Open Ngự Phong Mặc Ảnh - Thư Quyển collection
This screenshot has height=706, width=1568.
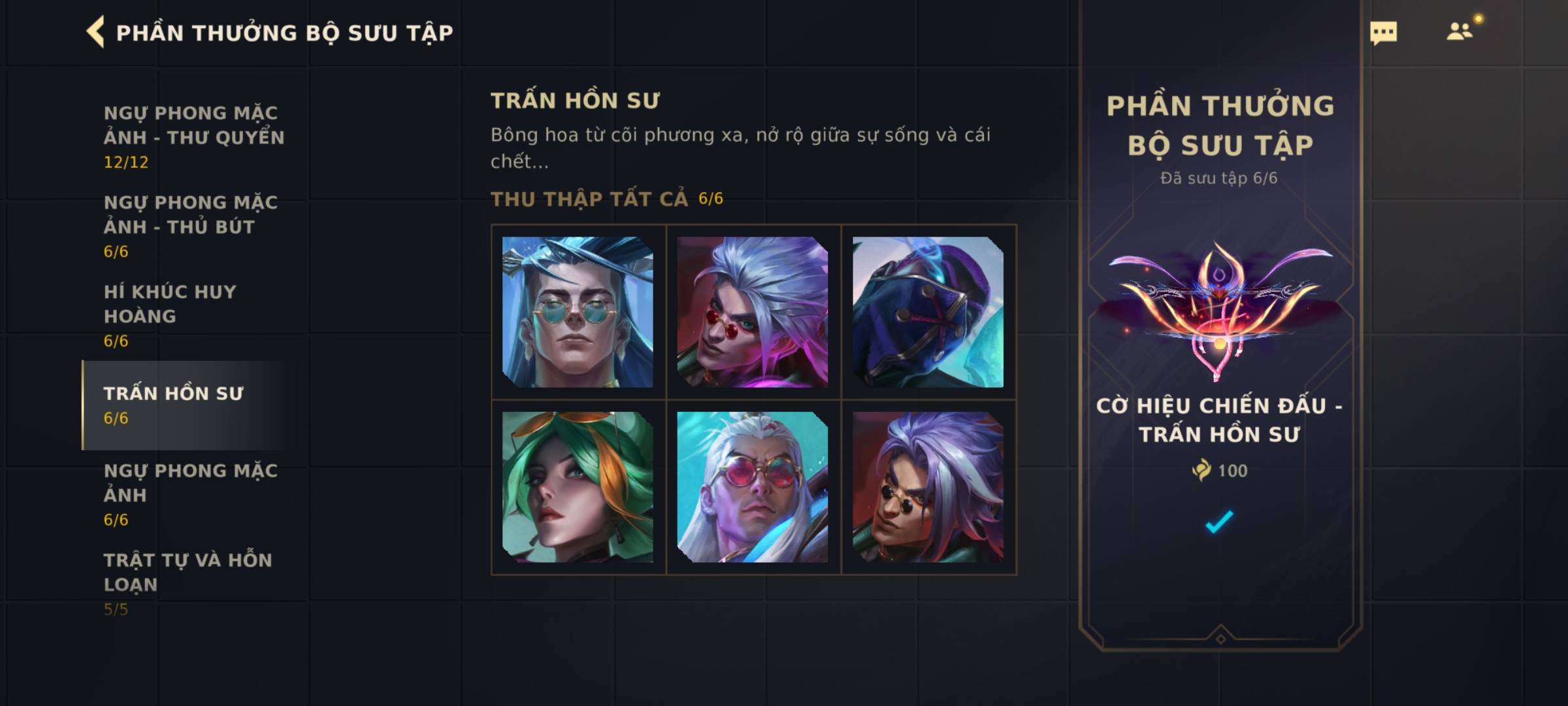click(194, 137)
